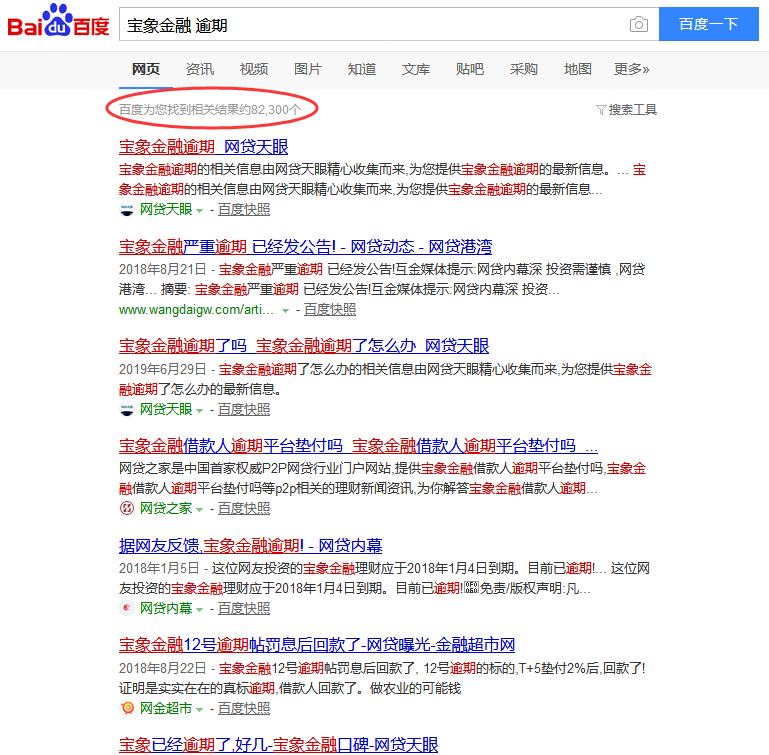Switch to the 资讯 tab
This screenshot has width=769, height=755.
200,69
